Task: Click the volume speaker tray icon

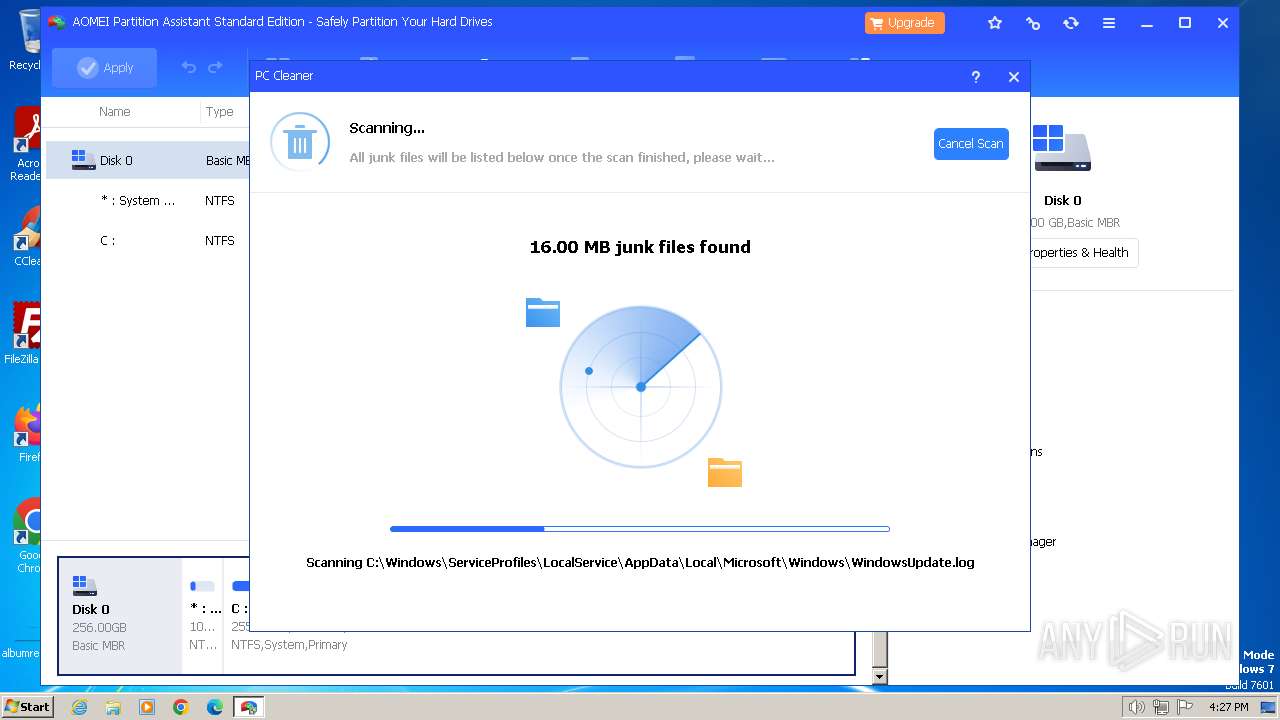Action: pos(1136,707)
